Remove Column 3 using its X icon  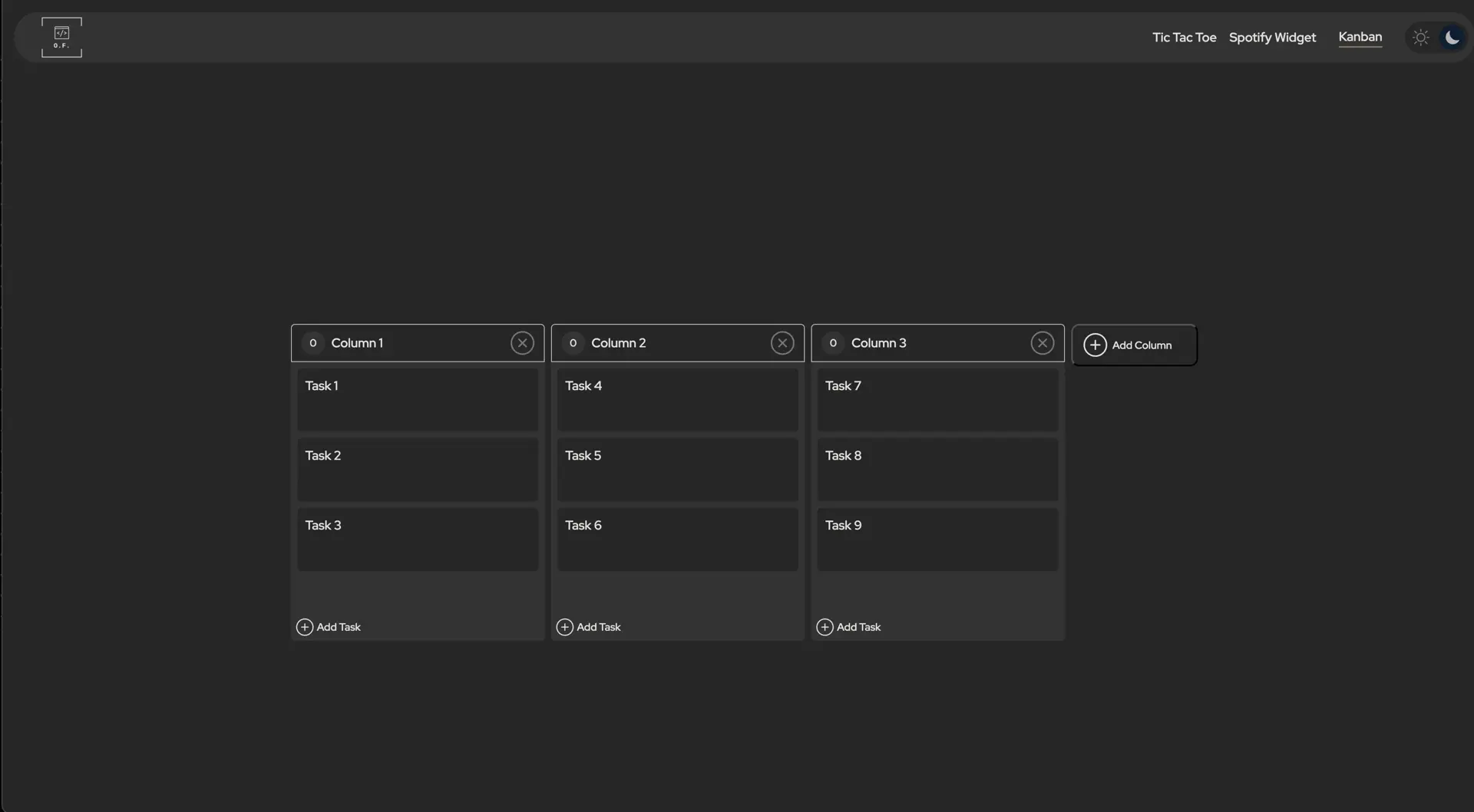tap(1043, 343)
